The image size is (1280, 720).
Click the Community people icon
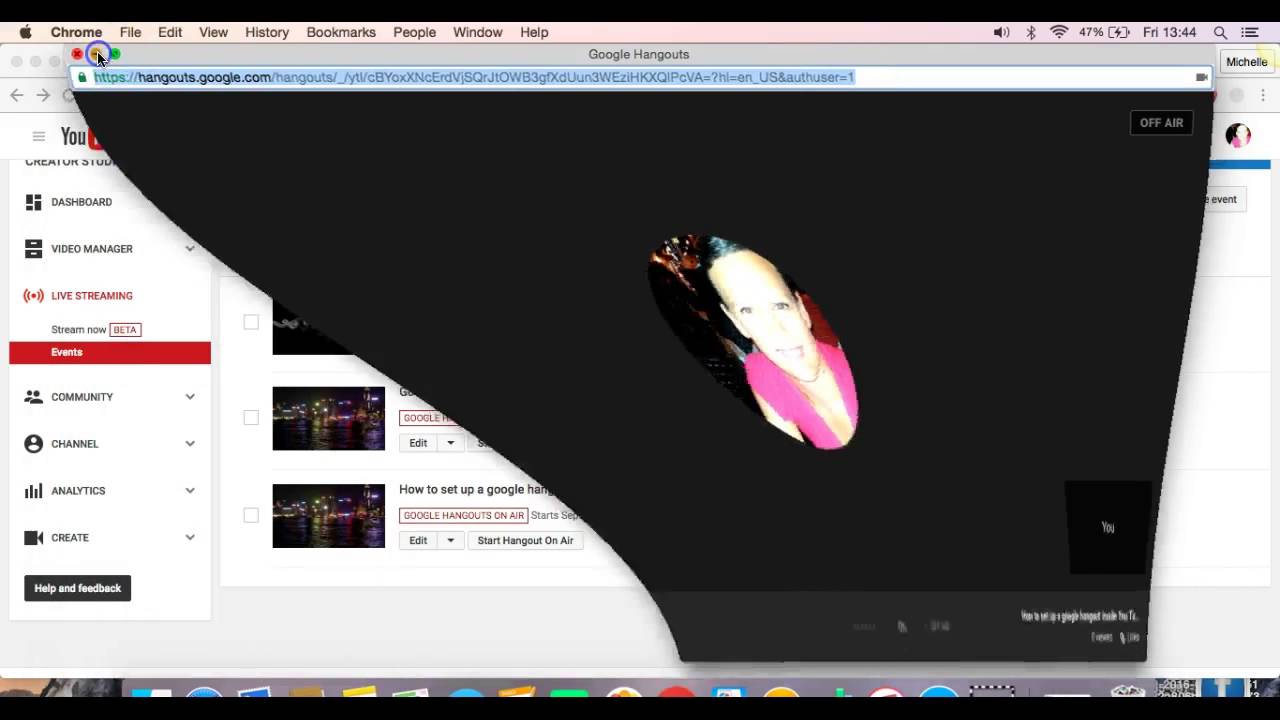click(x=33, y=397)
